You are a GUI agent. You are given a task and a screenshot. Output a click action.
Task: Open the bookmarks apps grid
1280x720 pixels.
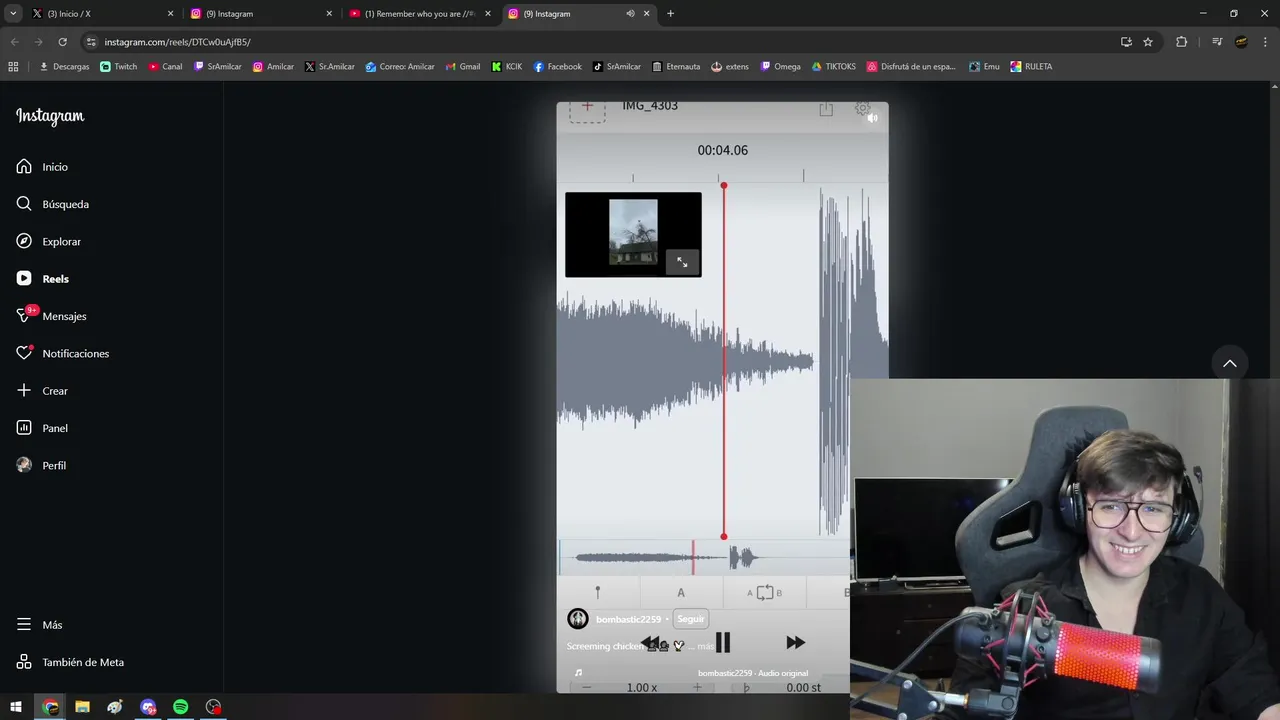[x=13, y=67]
